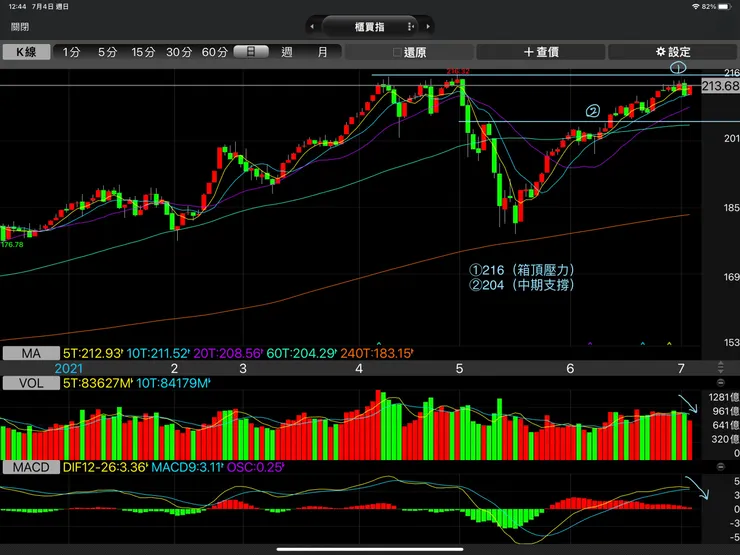Click the 176.78 low price label
The image size is (740, 555).
[12, 244]
